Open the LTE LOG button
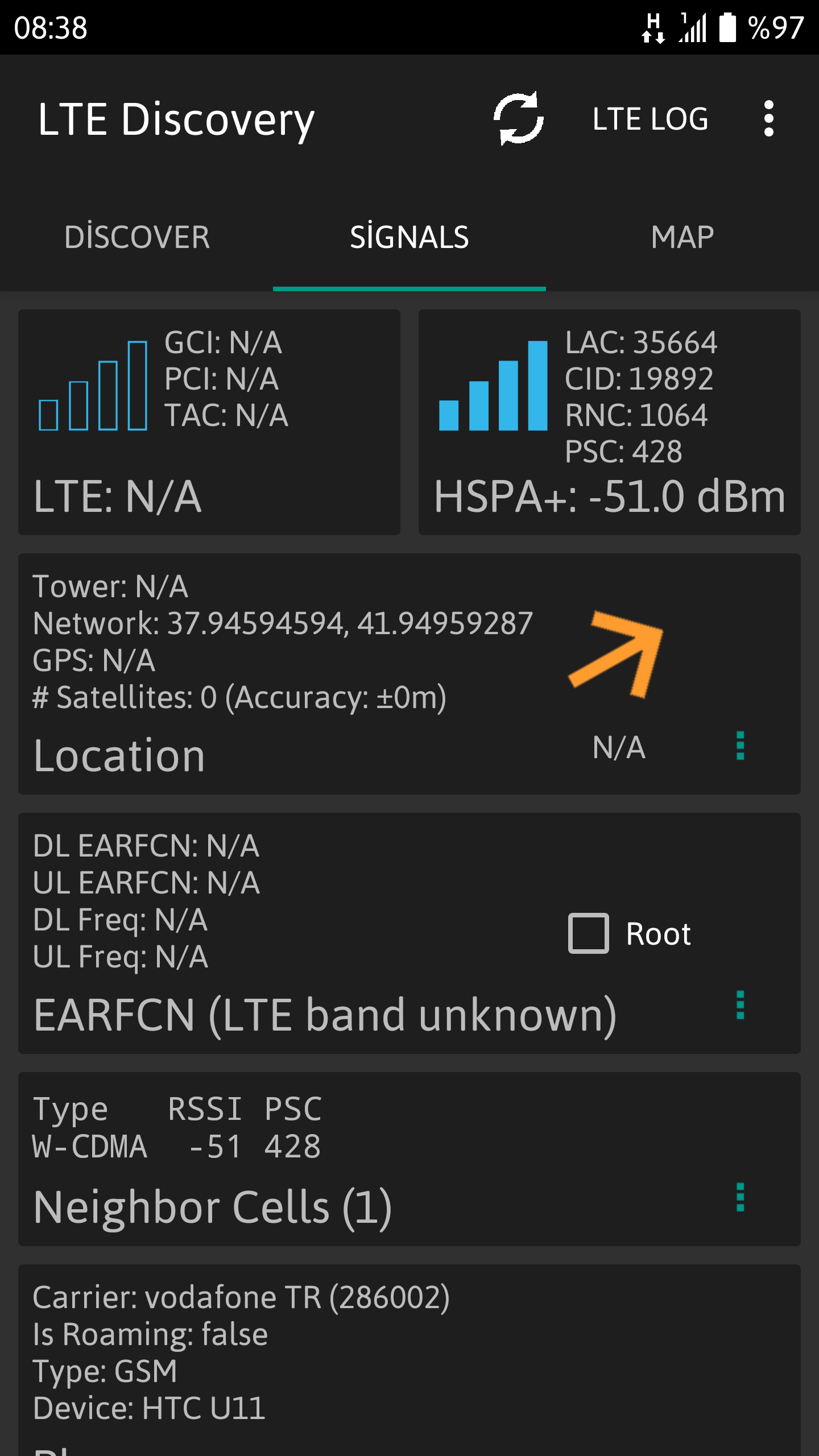This screenshot has height=1456, width=819. tap(650, 119)
